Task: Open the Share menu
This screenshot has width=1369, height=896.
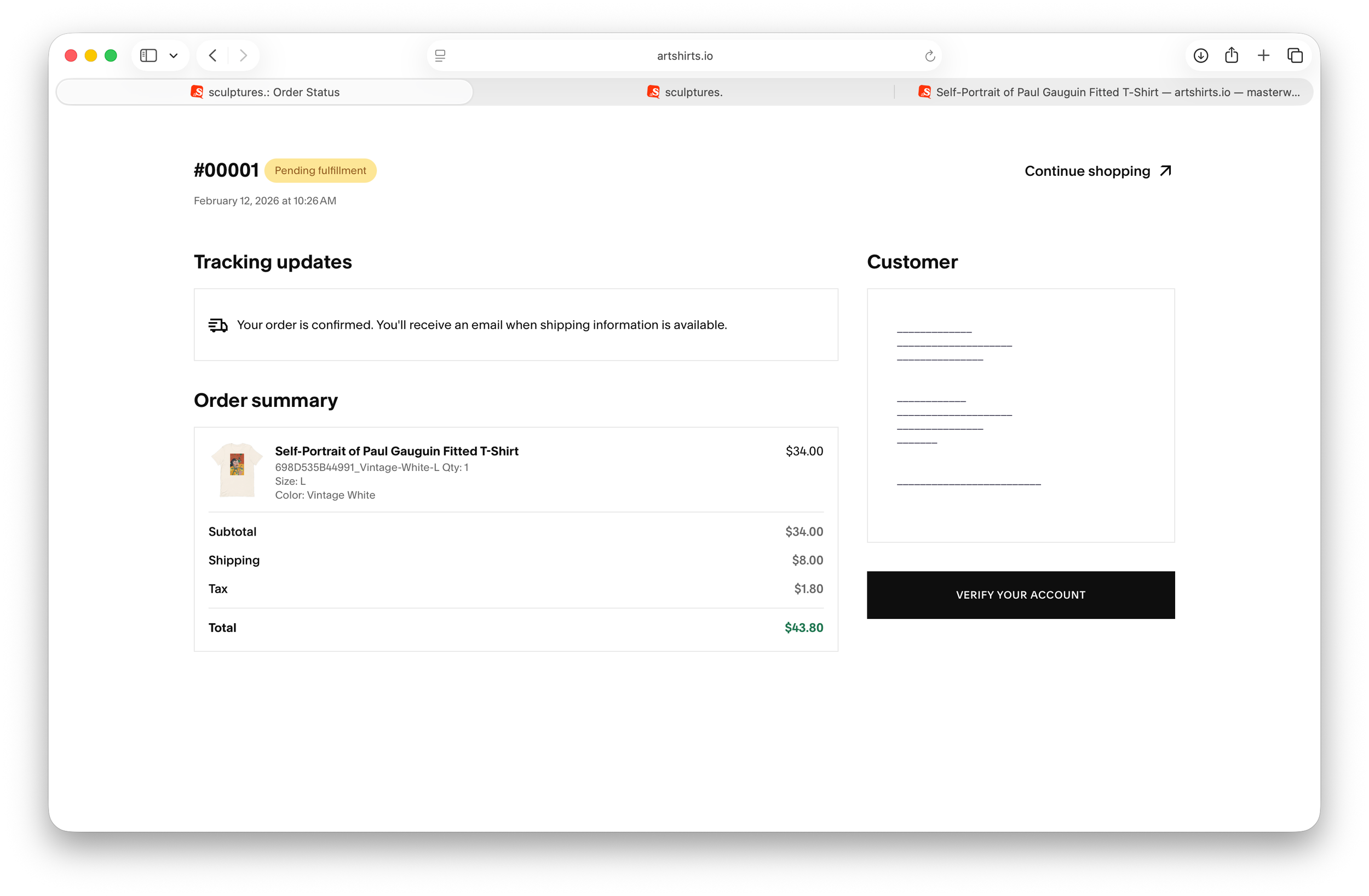Action: tap(1232, 55)
